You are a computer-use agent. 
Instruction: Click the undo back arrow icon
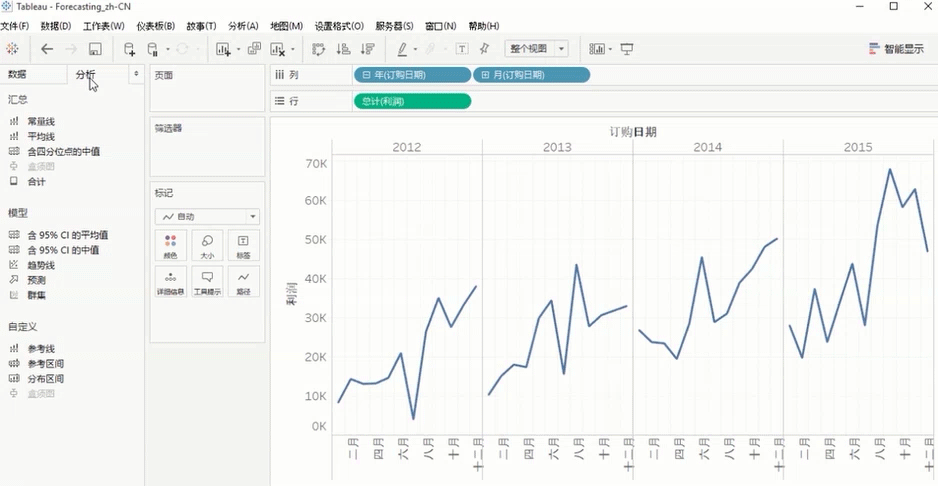tap(47, 49)
